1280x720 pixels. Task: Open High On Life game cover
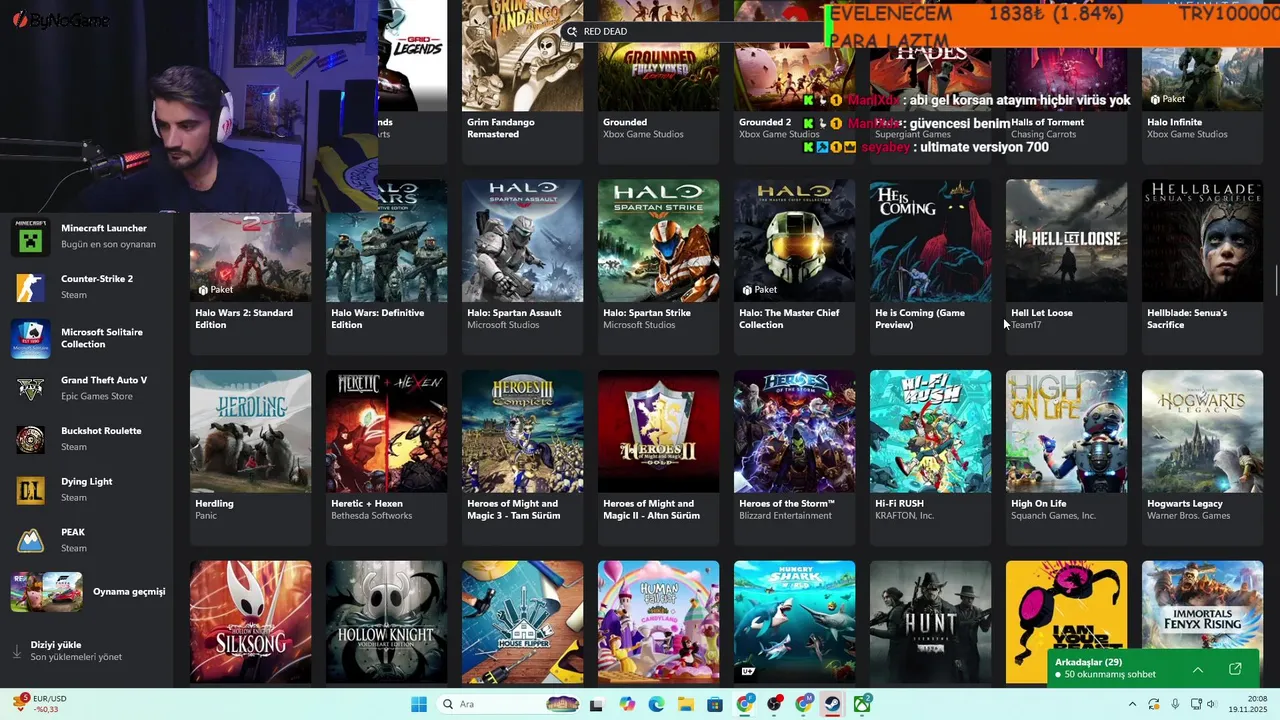click(x=1066, y=431)
